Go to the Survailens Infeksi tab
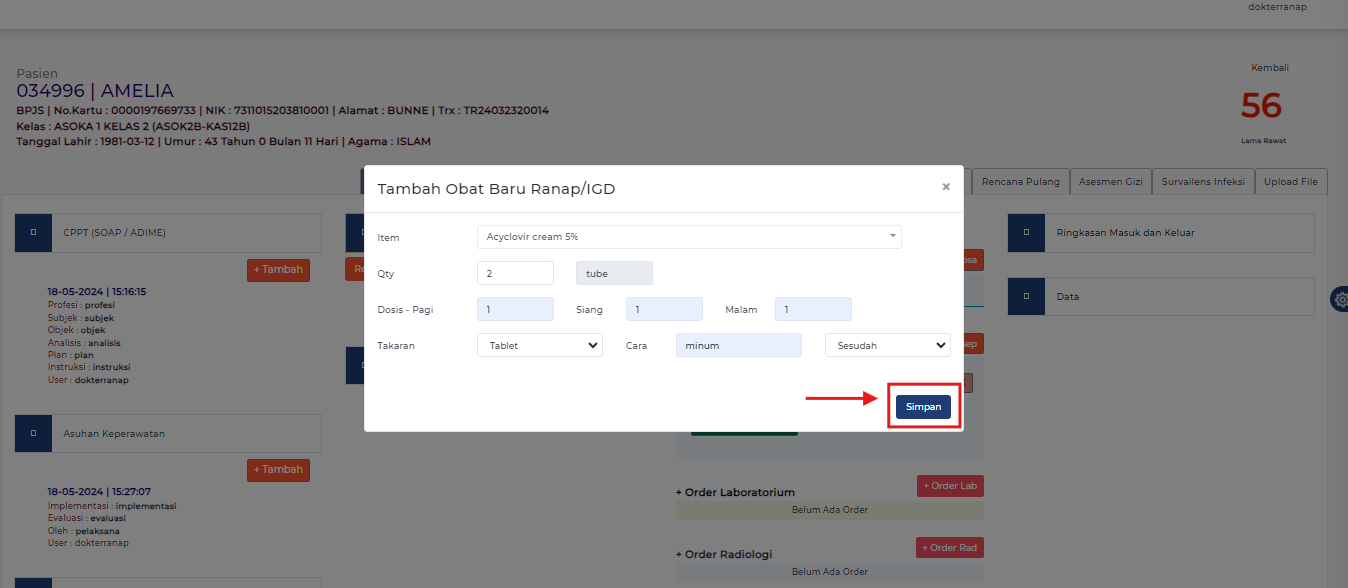This screenshot has height=588, width=1348. 1202,181
